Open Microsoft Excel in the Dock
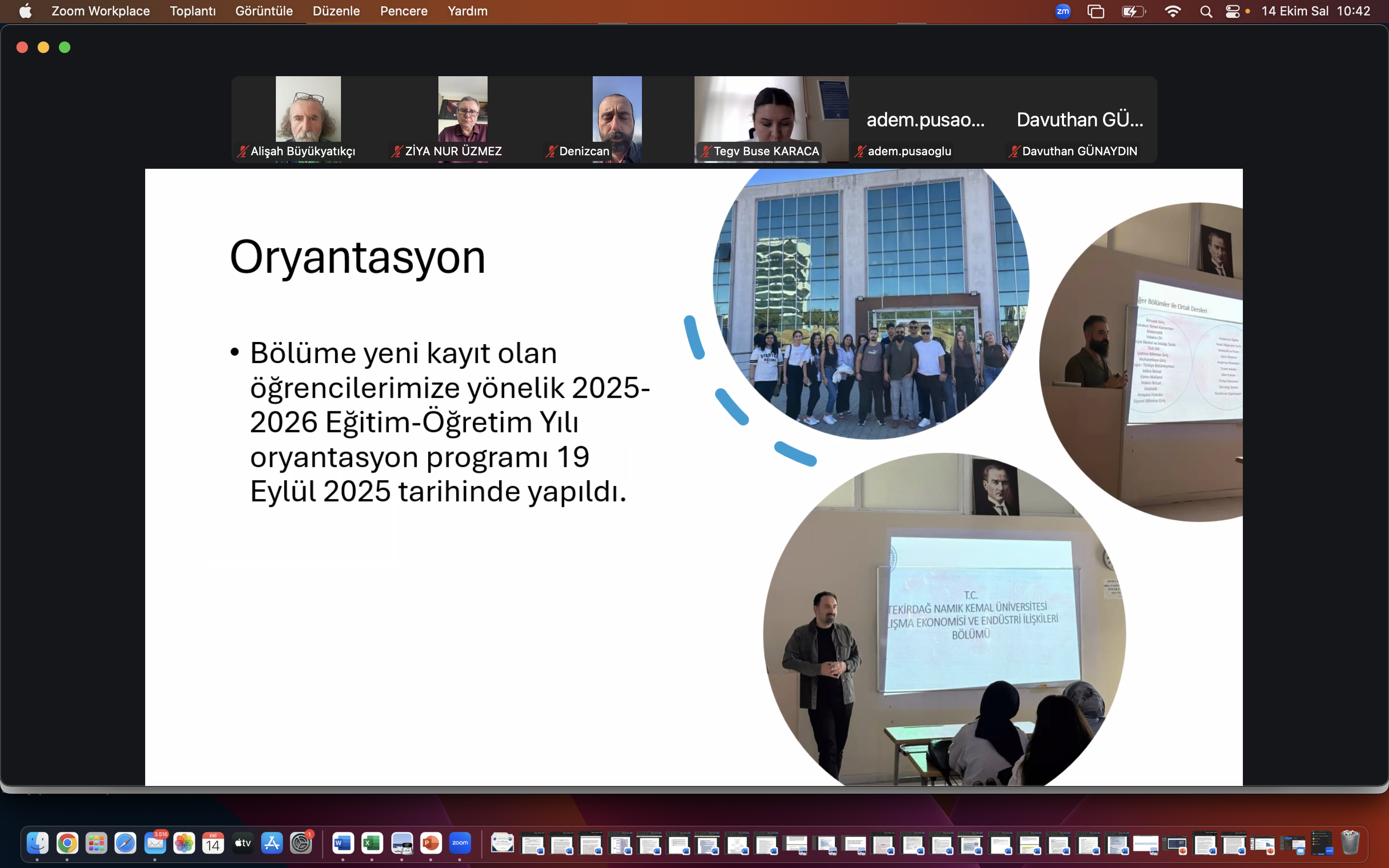The image size is (1389, 868). coord(372,843)
